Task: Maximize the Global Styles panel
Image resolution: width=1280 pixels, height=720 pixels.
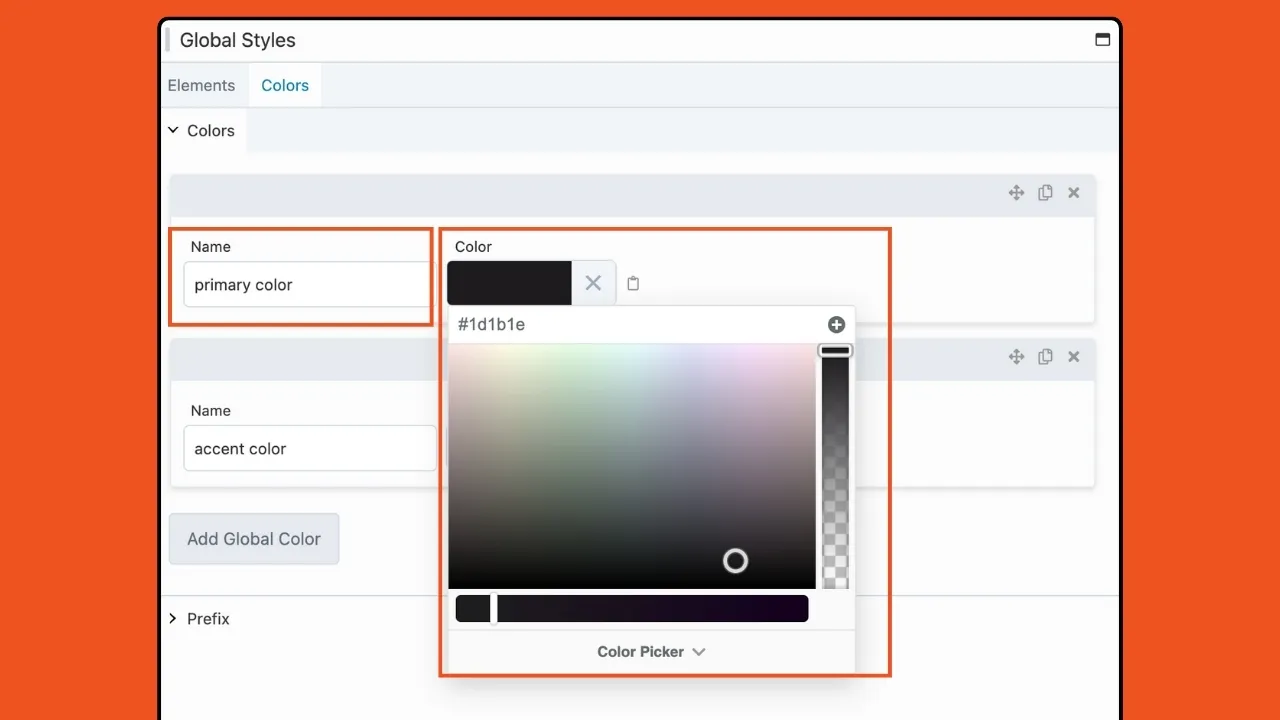Action: tap(1103, 40)
